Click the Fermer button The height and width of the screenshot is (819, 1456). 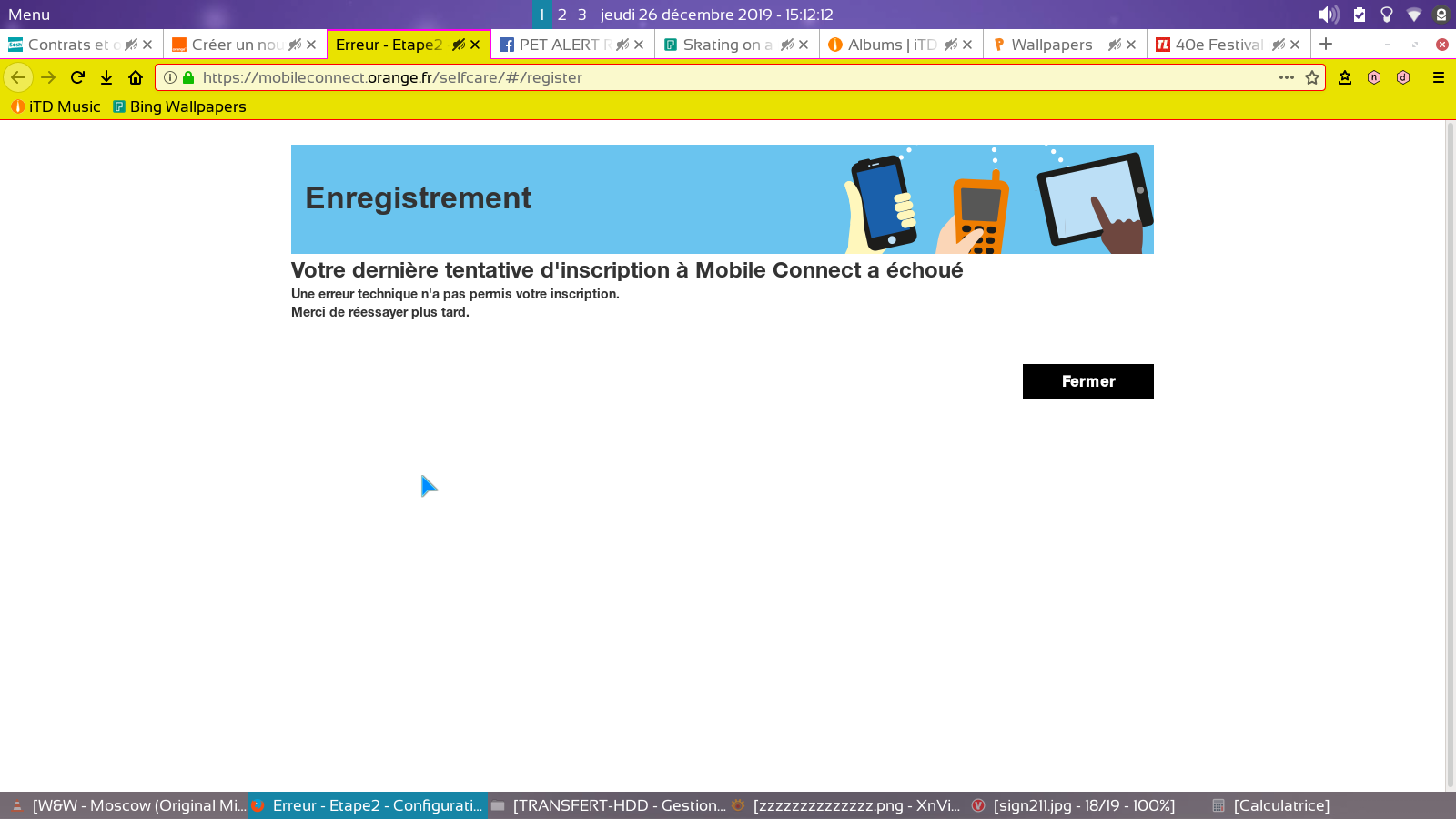tap(1088, 381)
